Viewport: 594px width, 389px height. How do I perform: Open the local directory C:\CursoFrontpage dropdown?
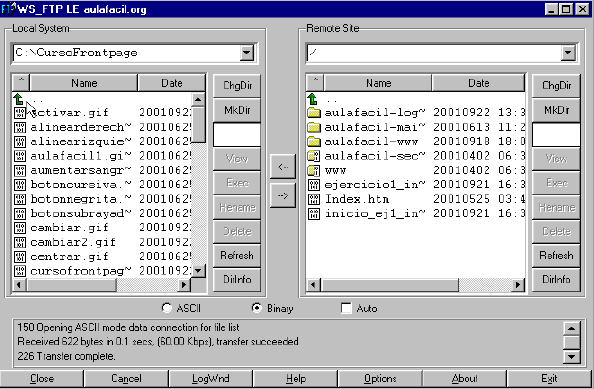click(x=247, y=53)
